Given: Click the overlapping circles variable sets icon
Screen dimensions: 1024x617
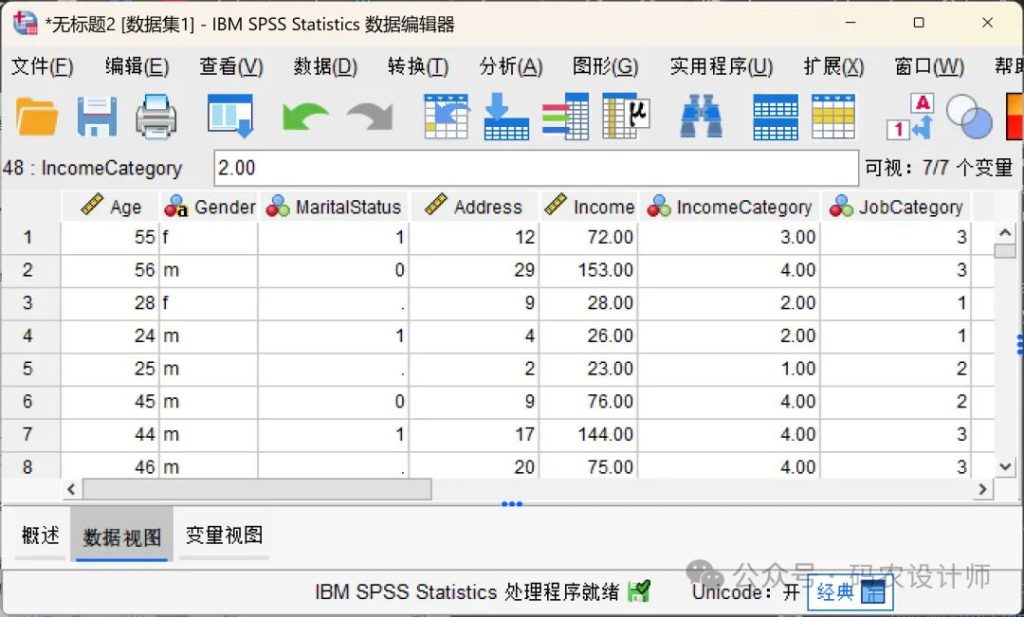Looking at the screenshot, I should point(968,116).
